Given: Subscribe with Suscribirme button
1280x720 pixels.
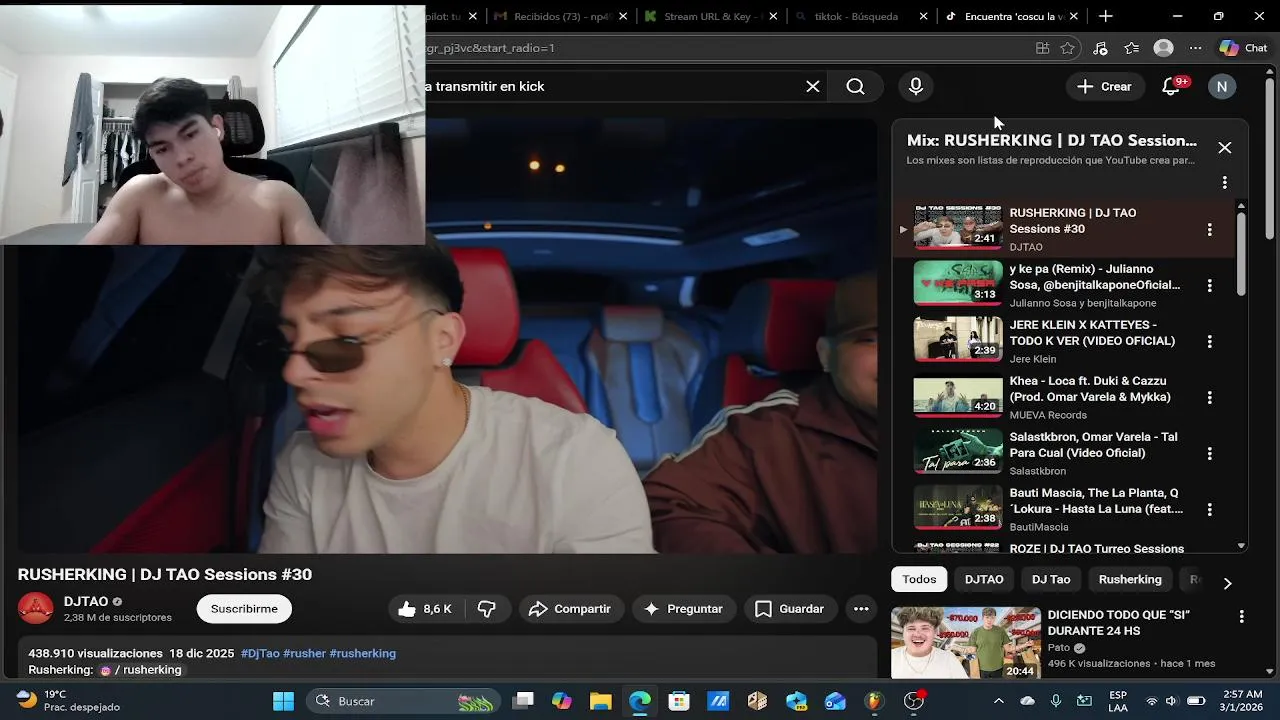Looking at the screenshot, I should click(x=244, y=609).
